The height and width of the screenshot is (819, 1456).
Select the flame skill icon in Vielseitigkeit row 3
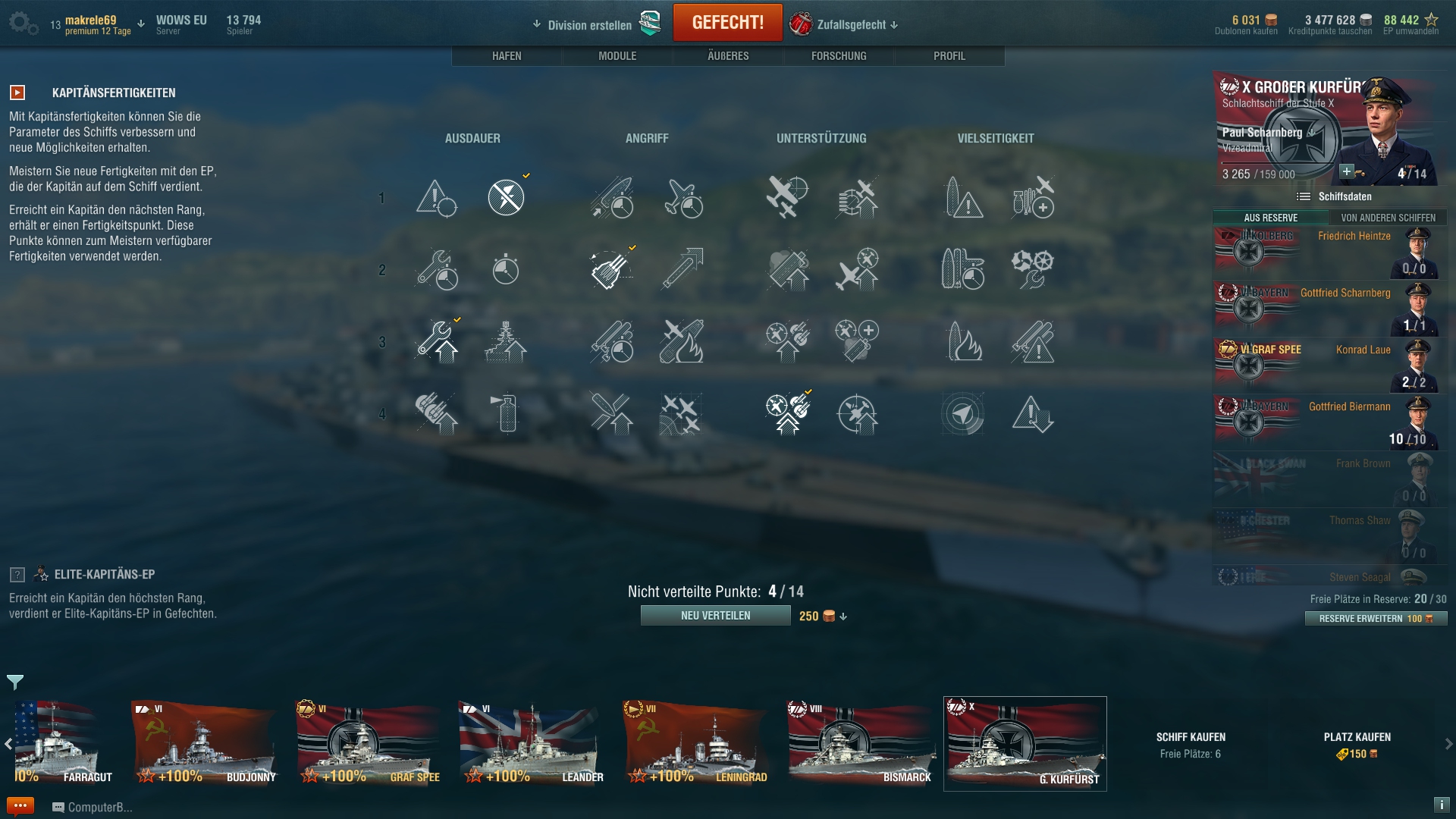point(964,341)
